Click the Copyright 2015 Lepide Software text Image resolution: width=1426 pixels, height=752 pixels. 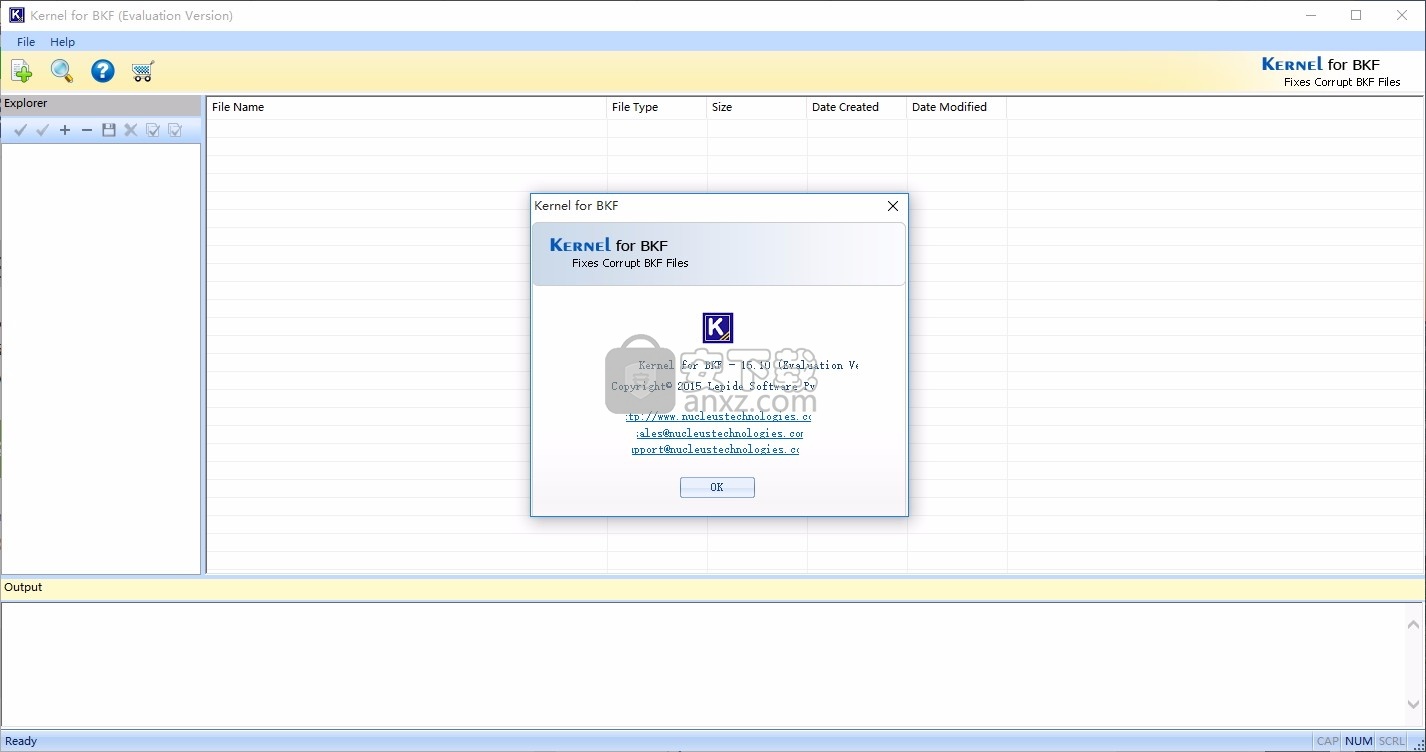[x=714, y=386]
